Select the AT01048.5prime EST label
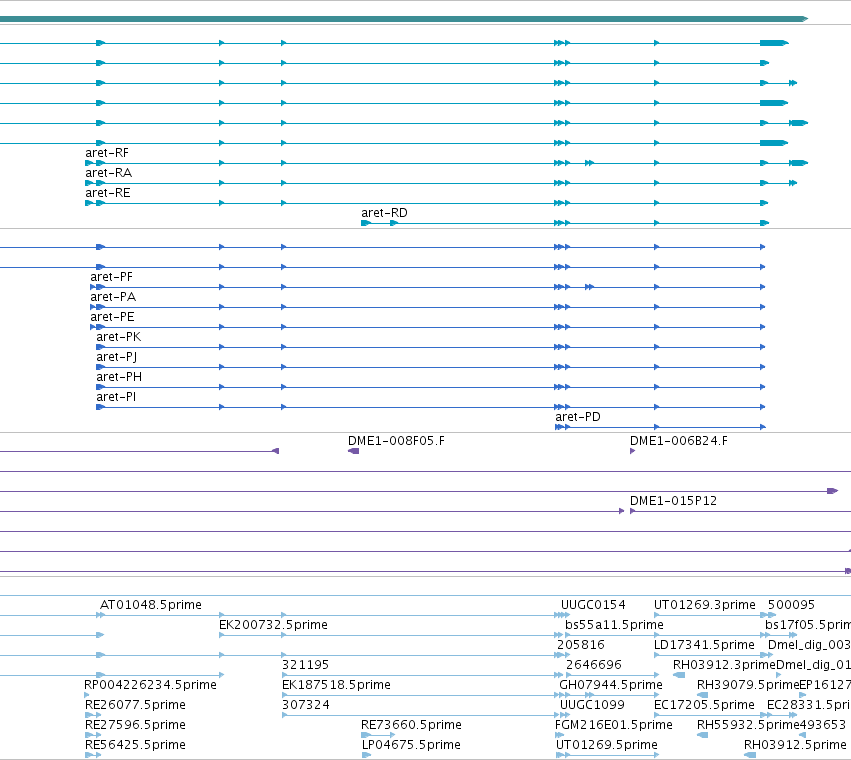Image resolution: width=851 pixels, height=760 pixels. (151, 605)
